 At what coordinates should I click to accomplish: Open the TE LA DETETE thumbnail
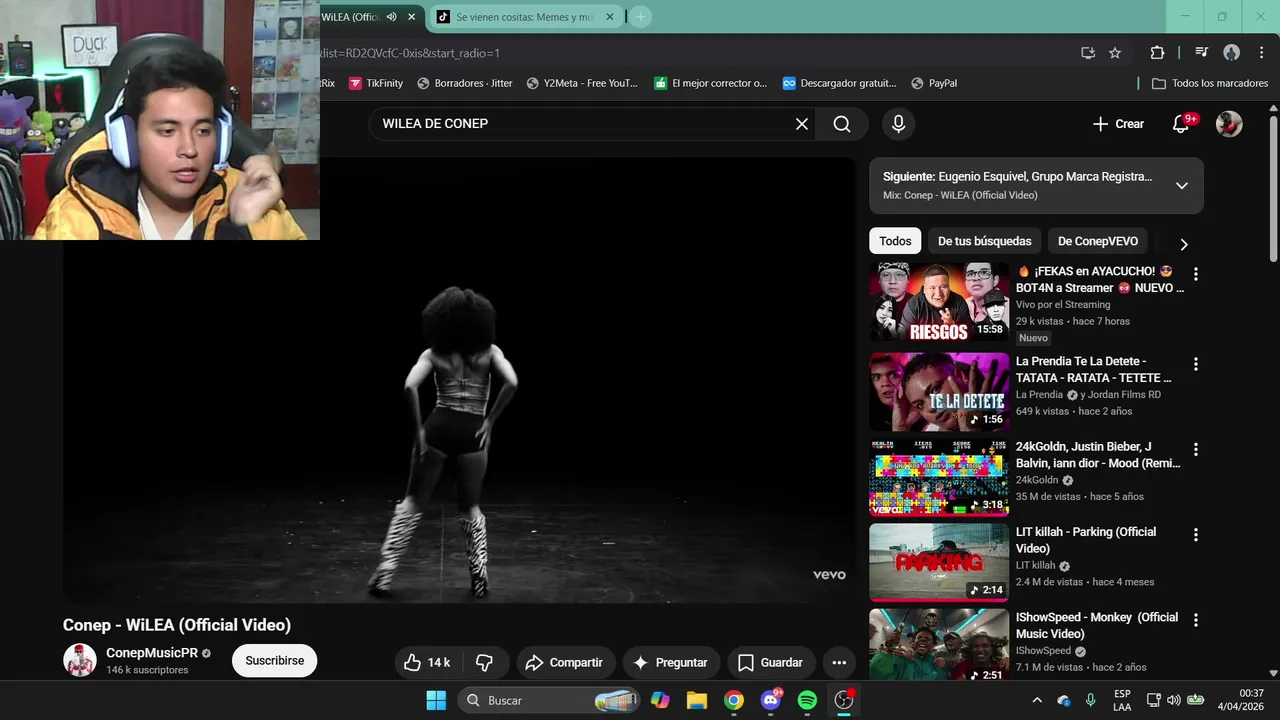point(939,392)
